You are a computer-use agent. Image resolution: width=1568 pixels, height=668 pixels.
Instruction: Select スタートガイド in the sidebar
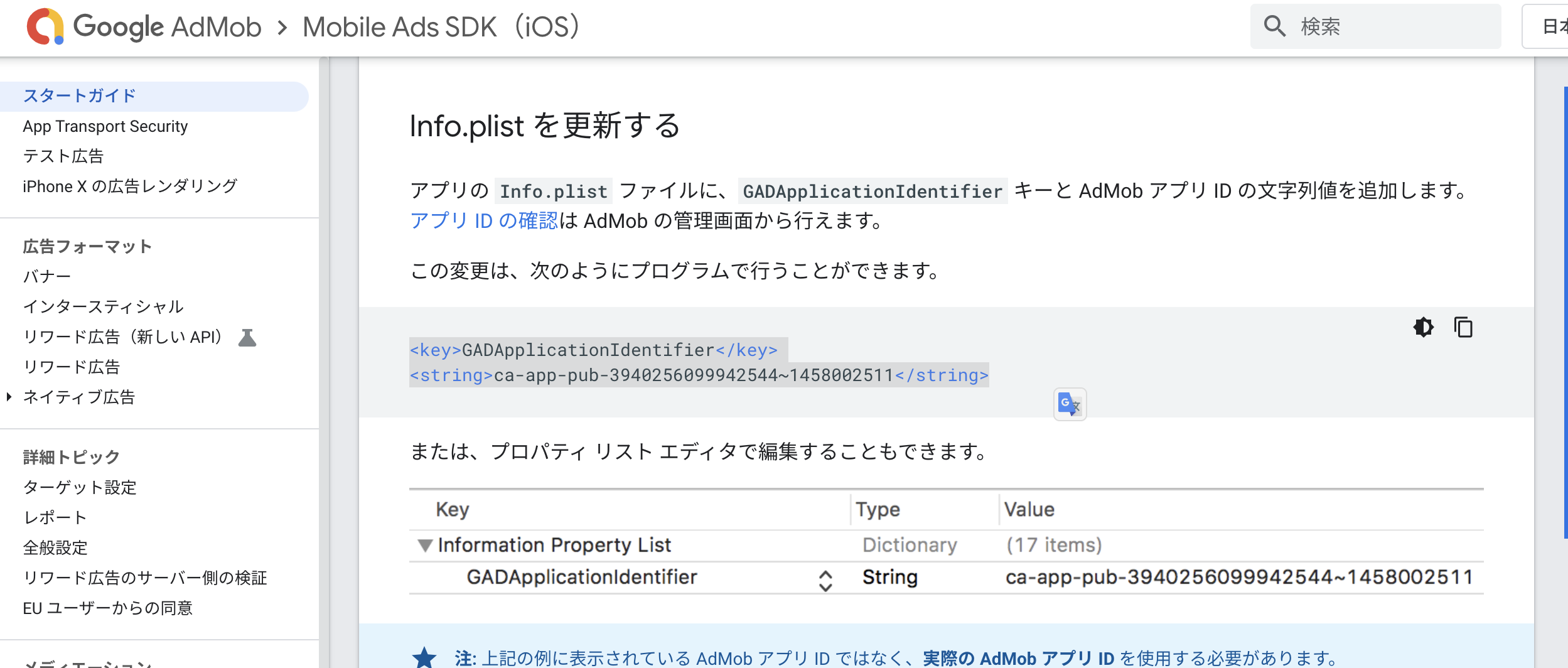(154, 96)
